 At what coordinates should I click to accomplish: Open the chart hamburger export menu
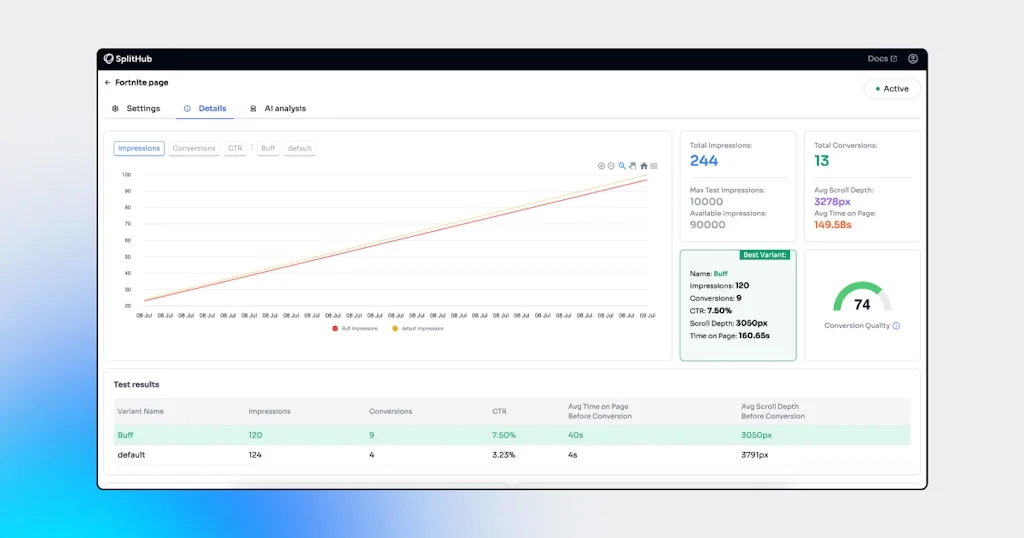tap(654, 166)
